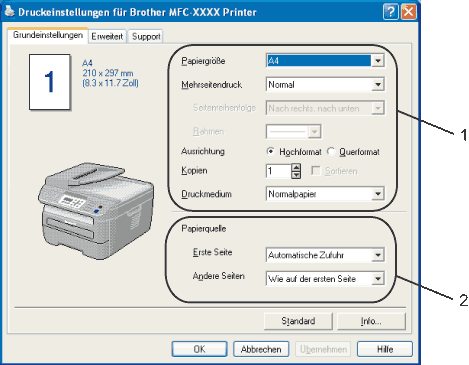Viewport: 469px width, 365px height.
Task: Click the Abbrechen button
Action: pos(261,349)
